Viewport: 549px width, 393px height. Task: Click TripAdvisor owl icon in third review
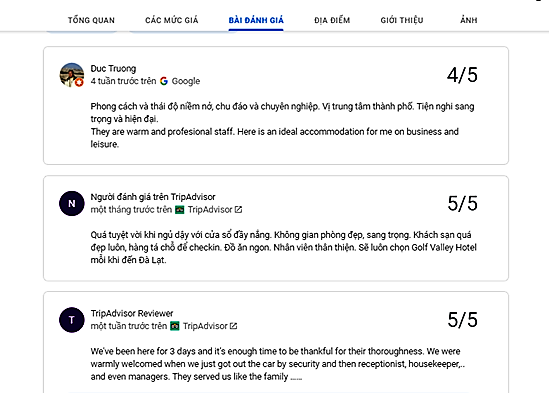pyautogui.click(x=175, y=326)
